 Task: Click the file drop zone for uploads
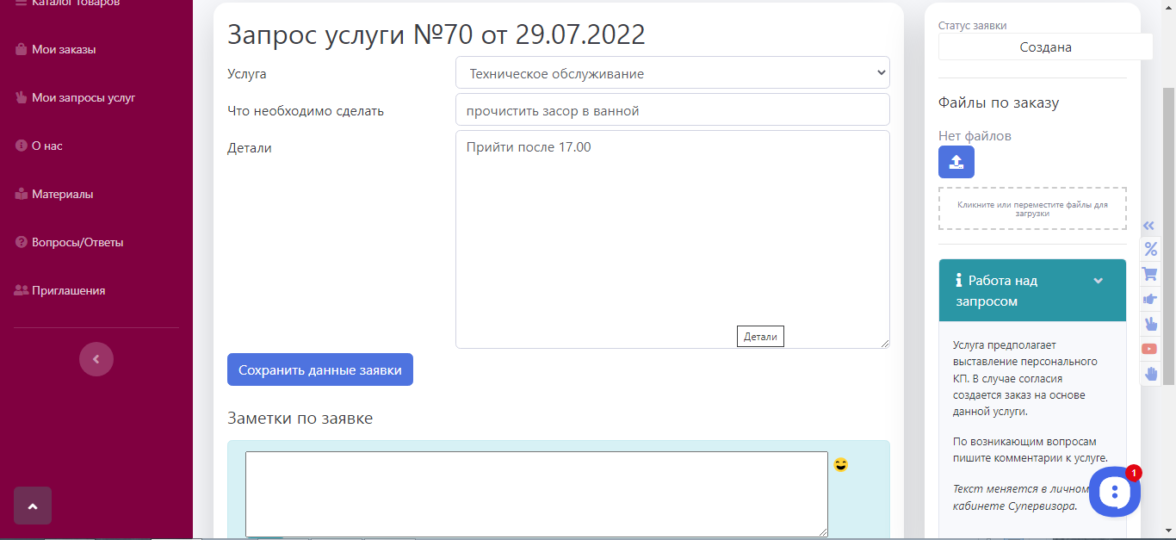(x=1032, y=208)
